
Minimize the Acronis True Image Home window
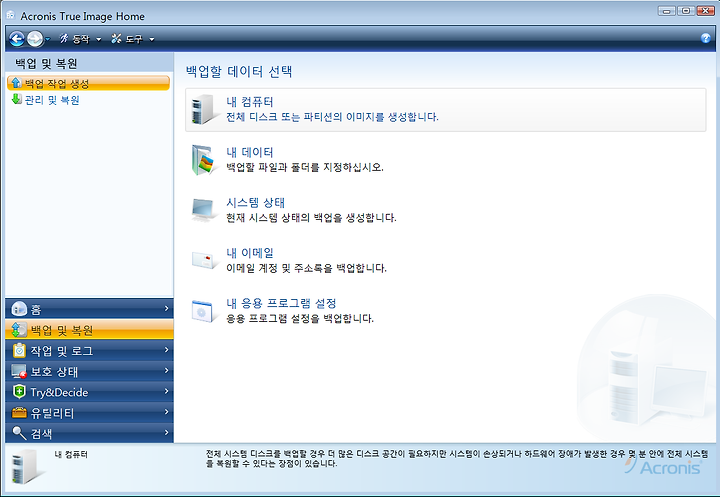pyautogui.click(x=667, y=11)
